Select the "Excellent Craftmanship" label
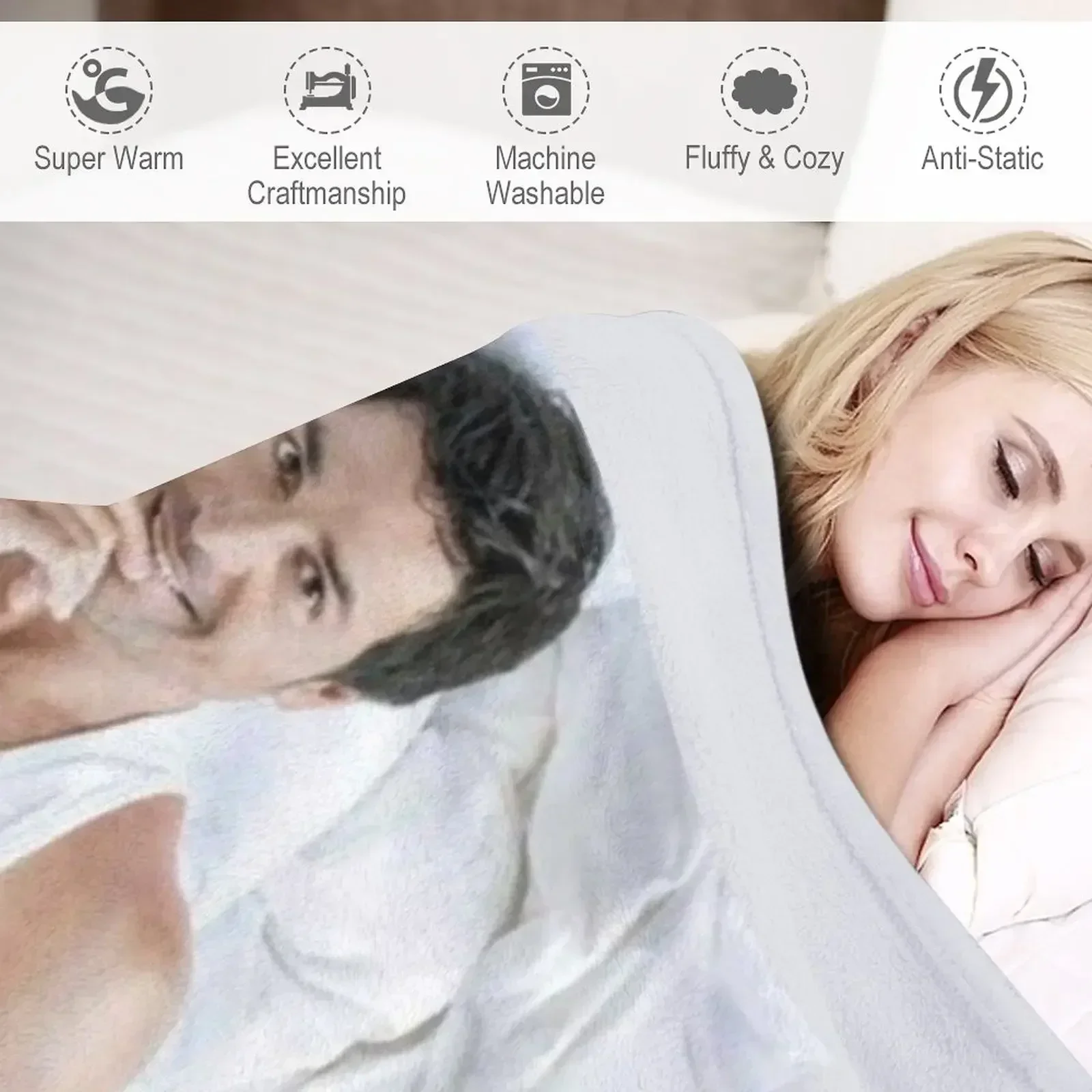This screenshot has height=1092, width=1092. point(327,176)
